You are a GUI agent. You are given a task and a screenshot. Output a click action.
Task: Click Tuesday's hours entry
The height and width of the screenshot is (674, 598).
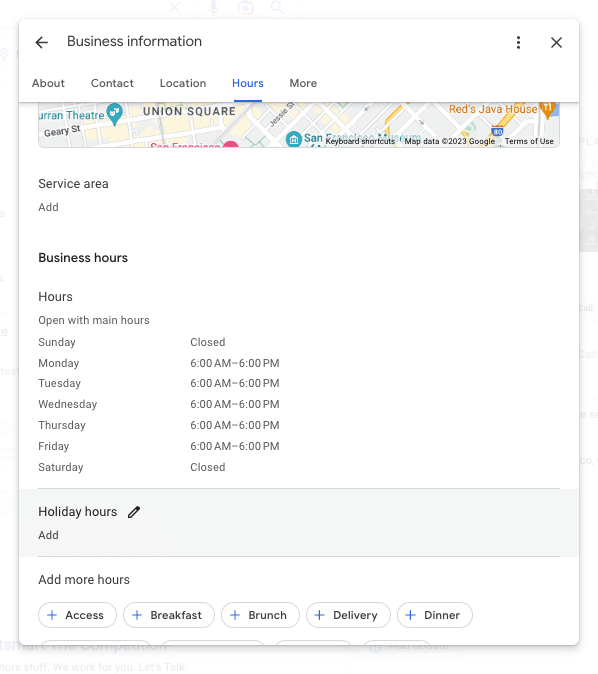coord(235,383)
